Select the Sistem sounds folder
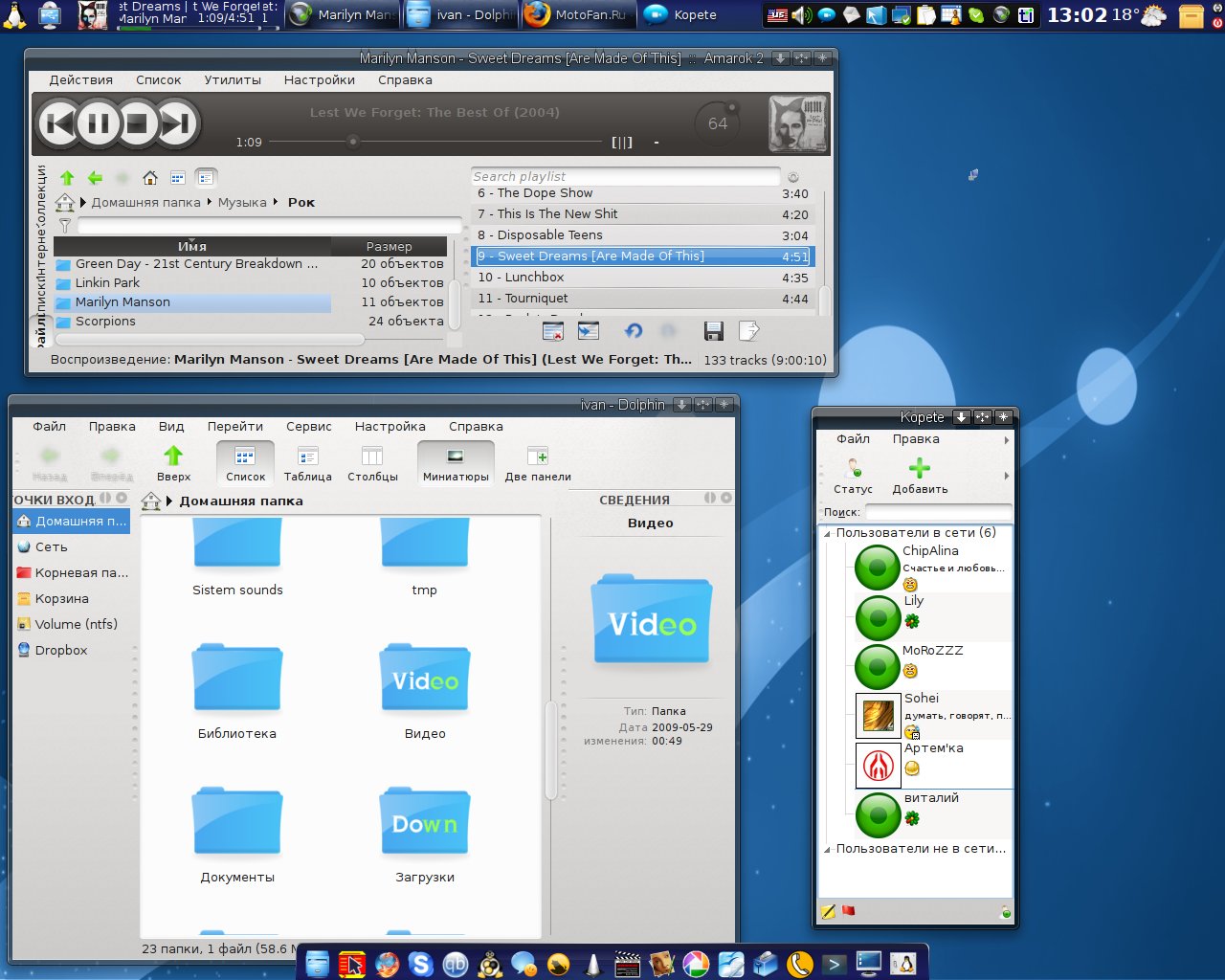The width and height of the screenshot is (1225, 980). click(237, 558)
